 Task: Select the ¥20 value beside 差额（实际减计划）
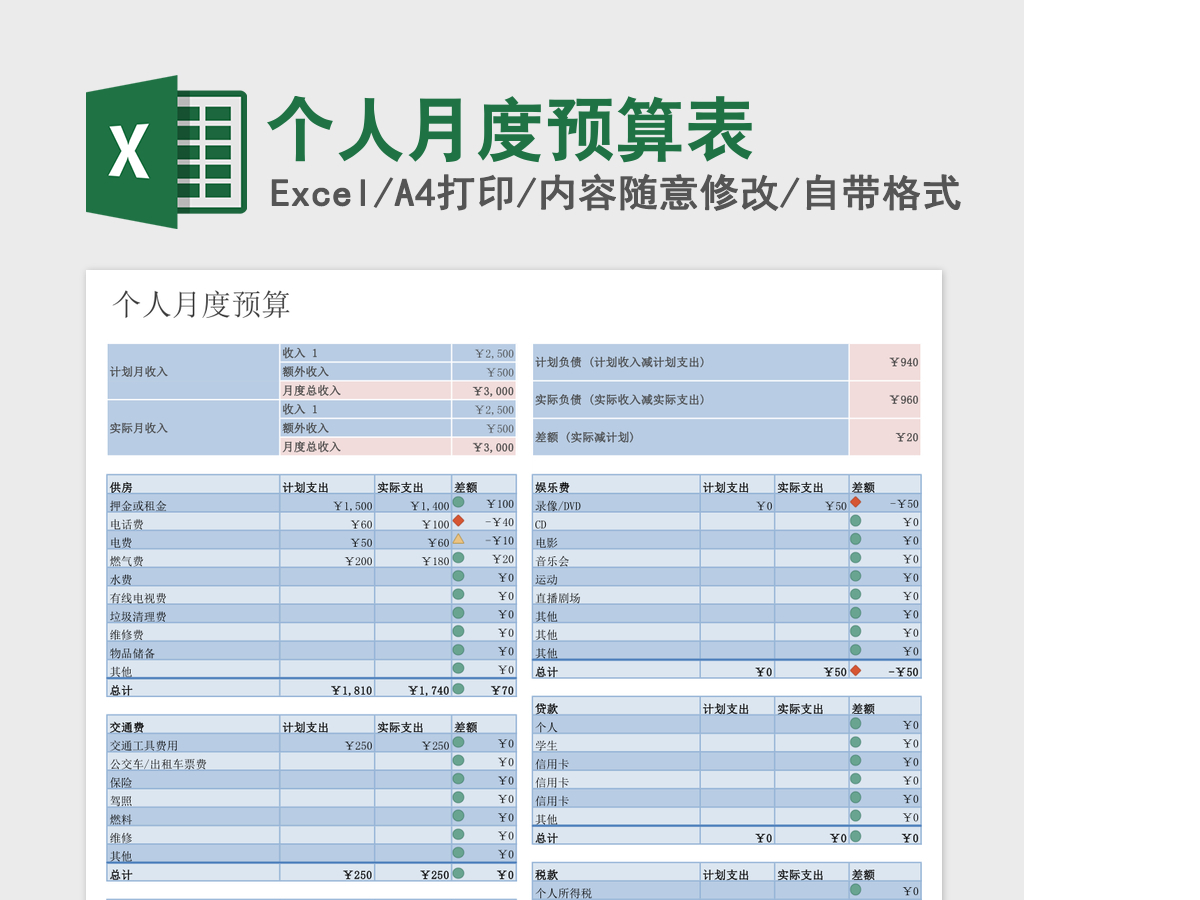click(885, 437)
